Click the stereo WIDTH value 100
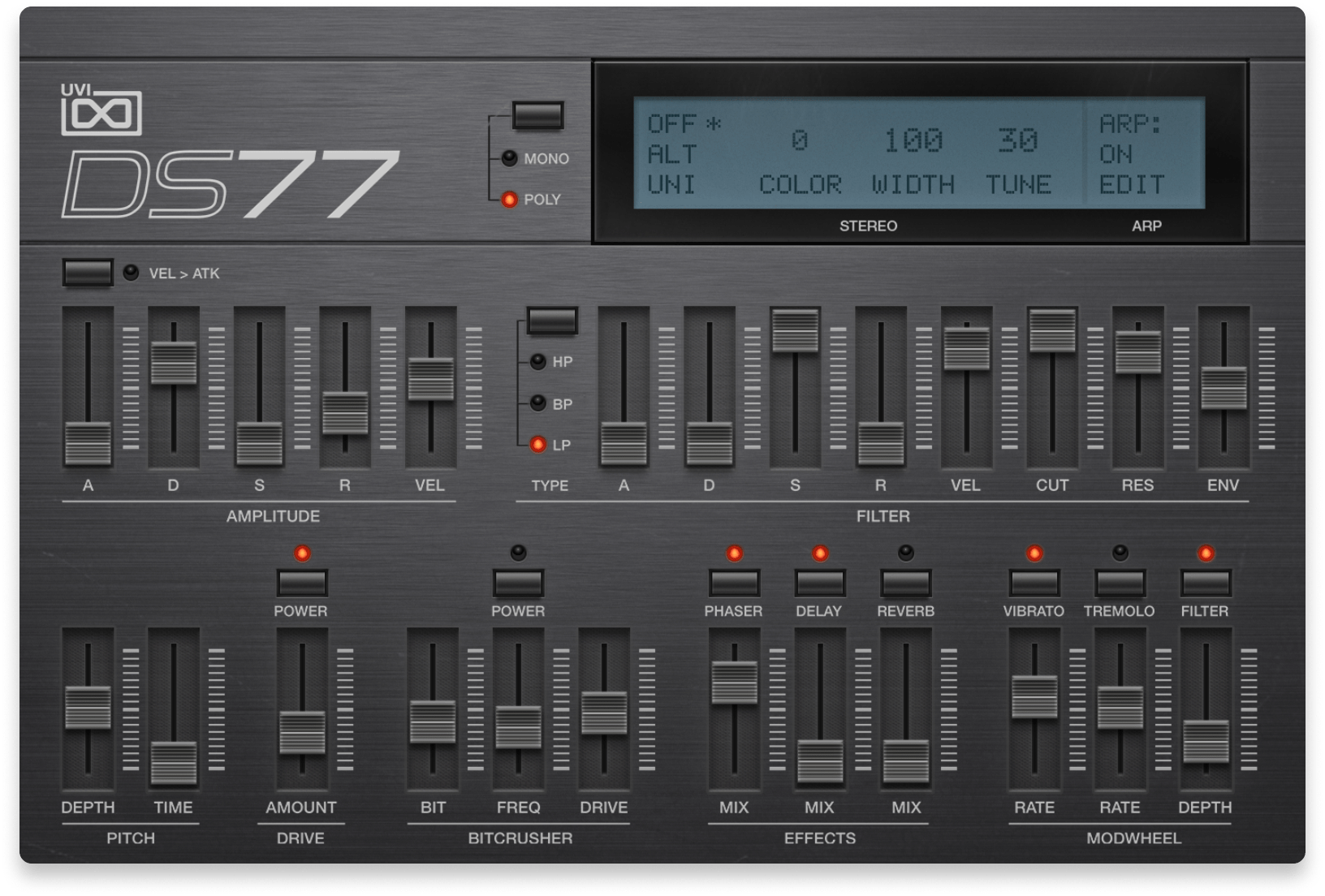 (x=913, y=141)
